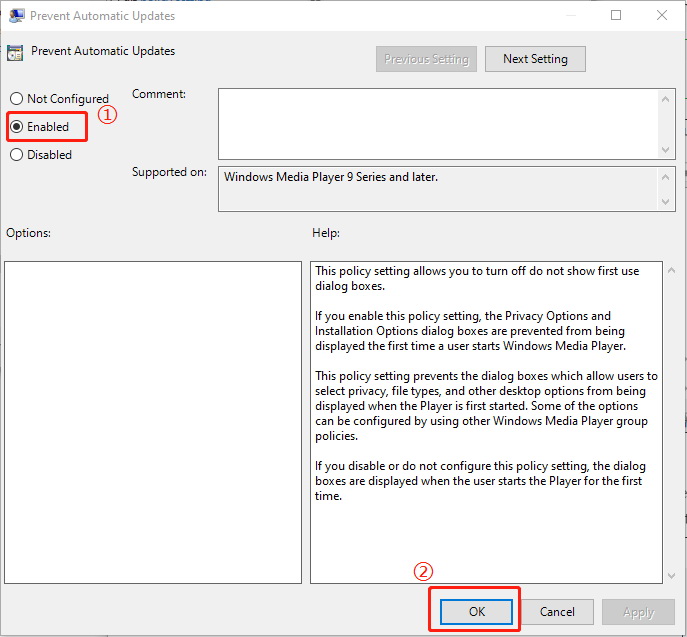Click the Next Setting button
The height and width of the screenshot is (637, 687).
(535, 59)
